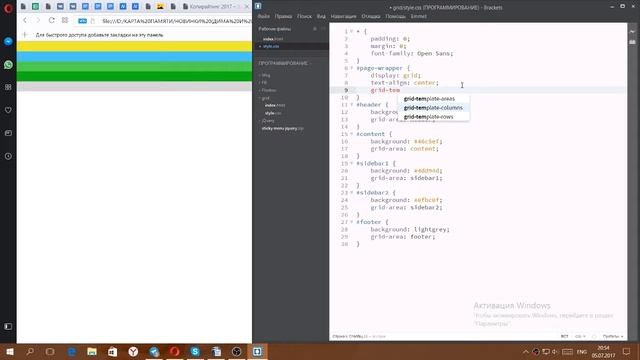Toggle INS insert mode in status bar

click(564, 336)
